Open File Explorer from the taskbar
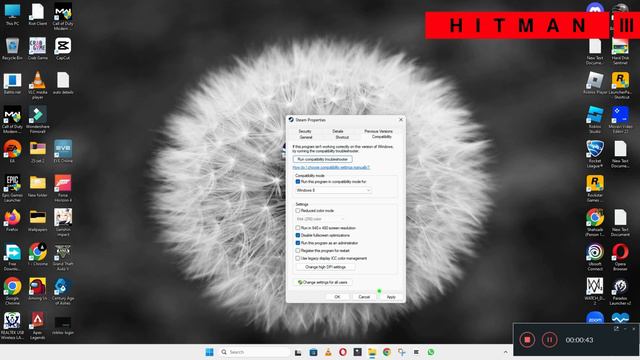 coord(372,352)
